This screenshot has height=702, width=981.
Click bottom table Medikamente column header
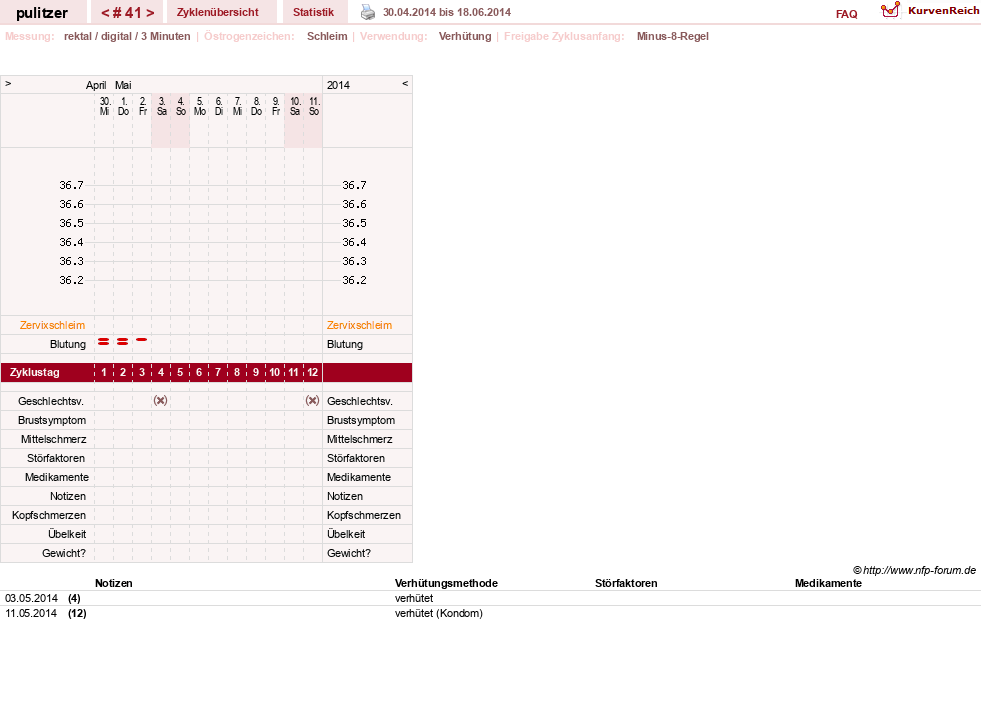[828, 583]
